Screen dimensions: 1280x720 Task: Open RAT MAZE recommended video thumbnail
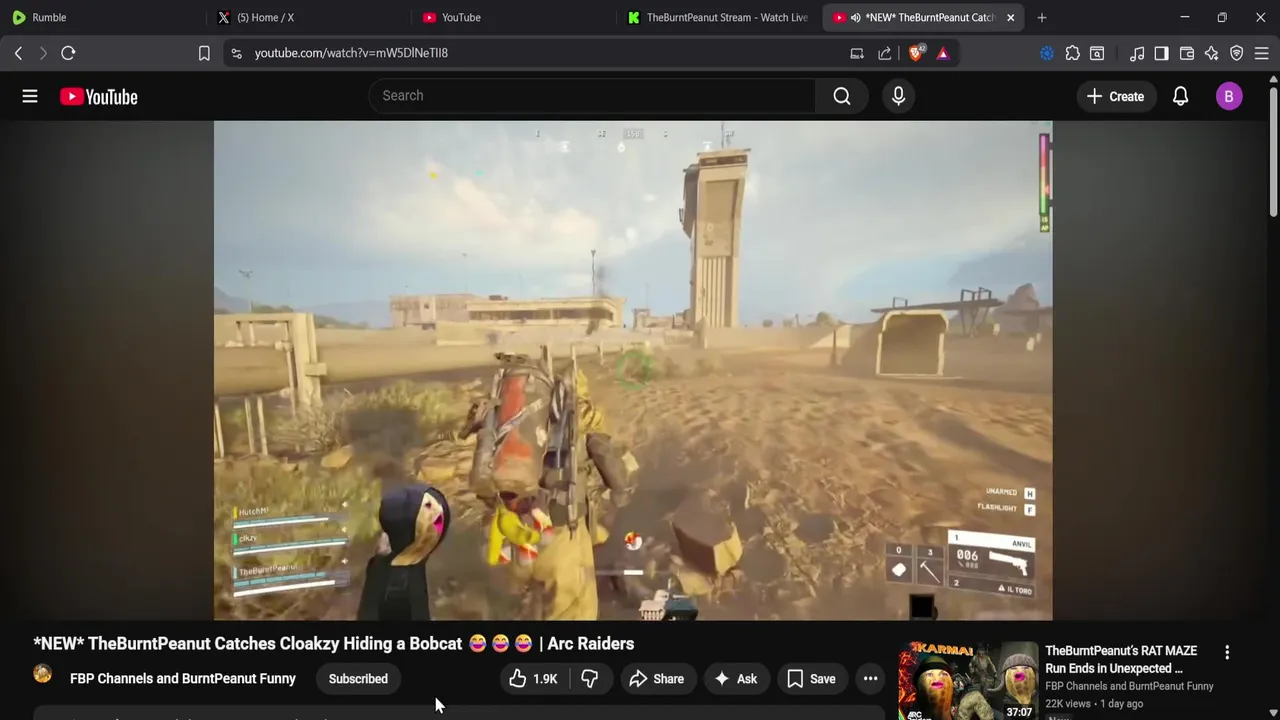tap(968, 681)
